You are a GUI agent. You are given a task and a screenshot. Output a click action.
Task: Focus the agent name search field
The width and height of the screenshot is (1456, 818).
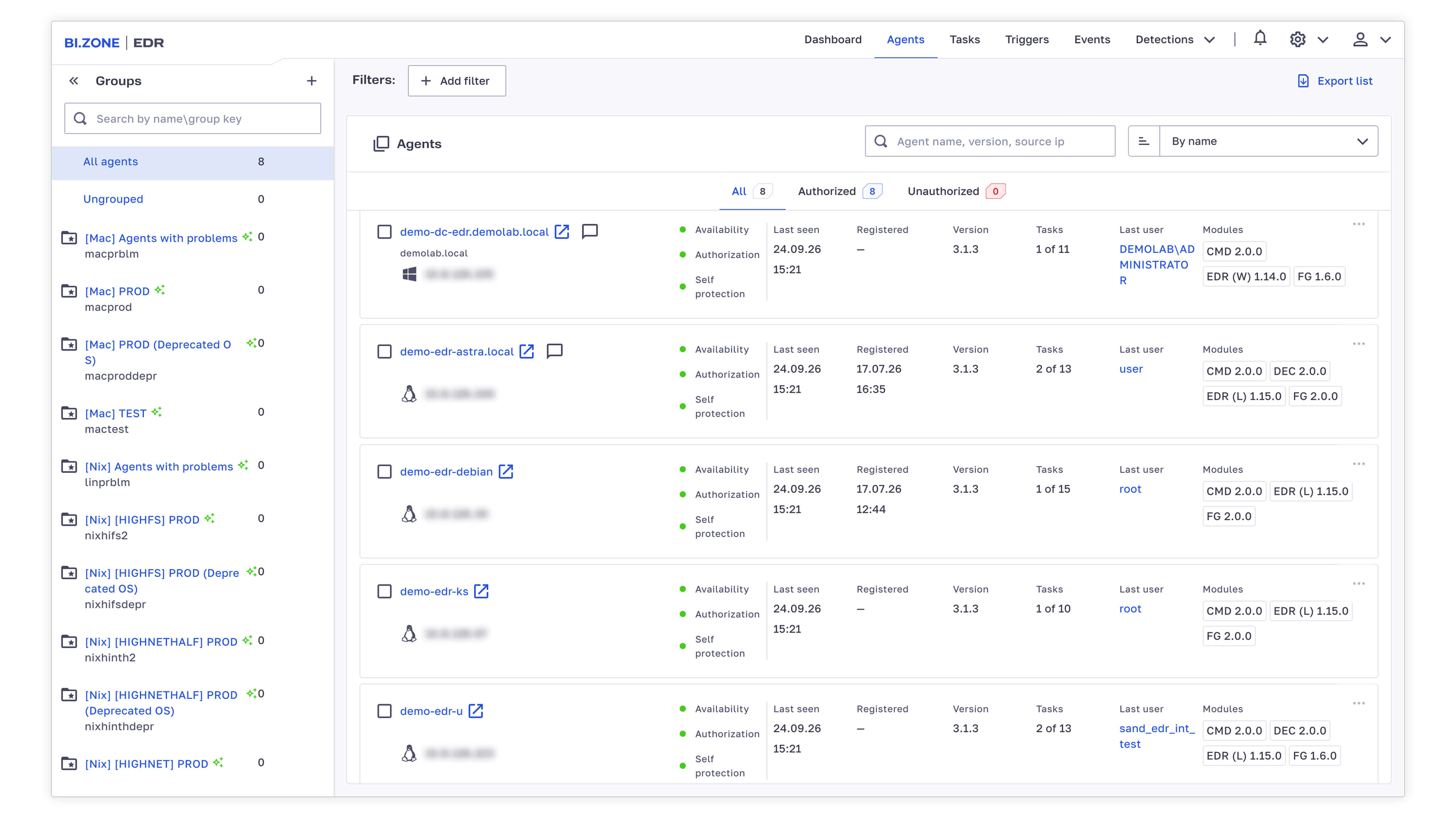point(990,141)
